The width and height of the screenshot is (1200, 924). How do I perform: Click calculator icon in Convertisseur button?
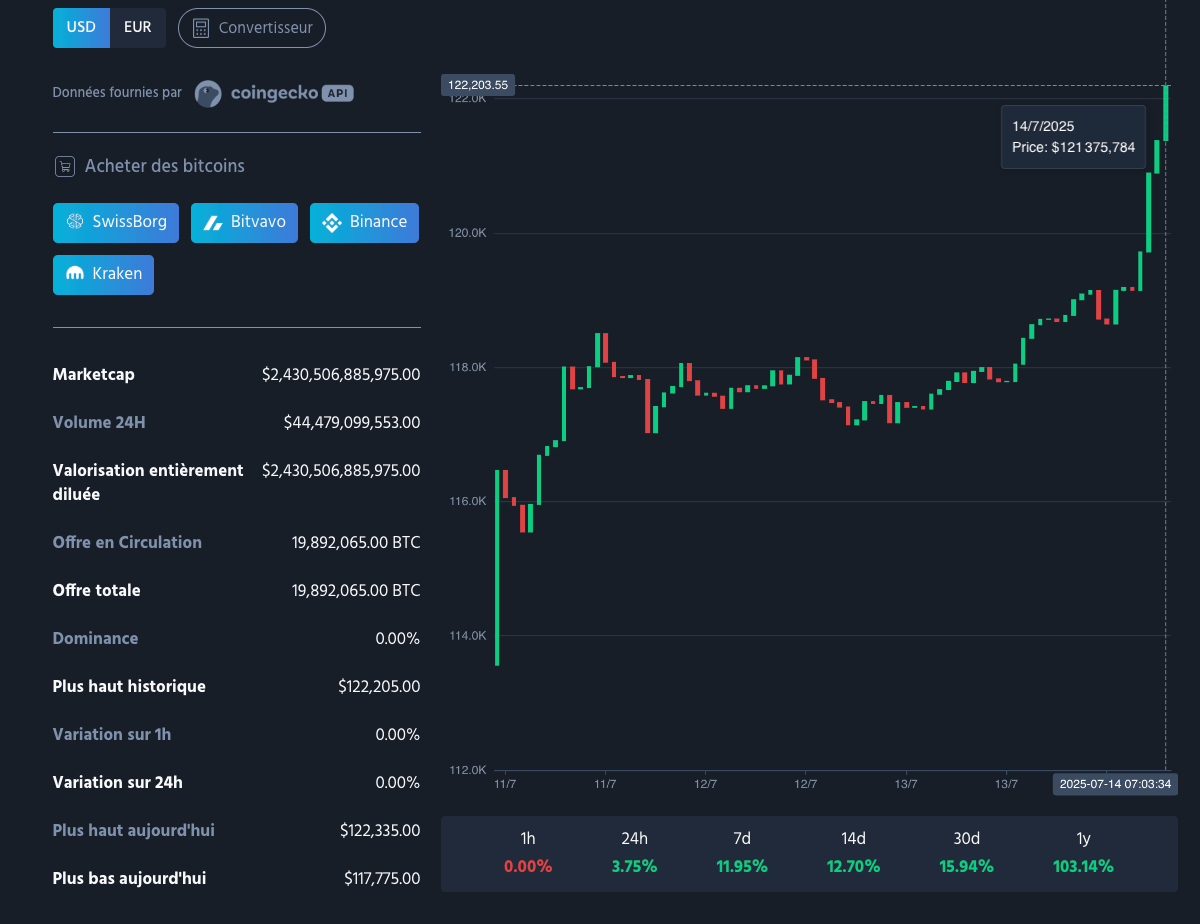(201, 28)
